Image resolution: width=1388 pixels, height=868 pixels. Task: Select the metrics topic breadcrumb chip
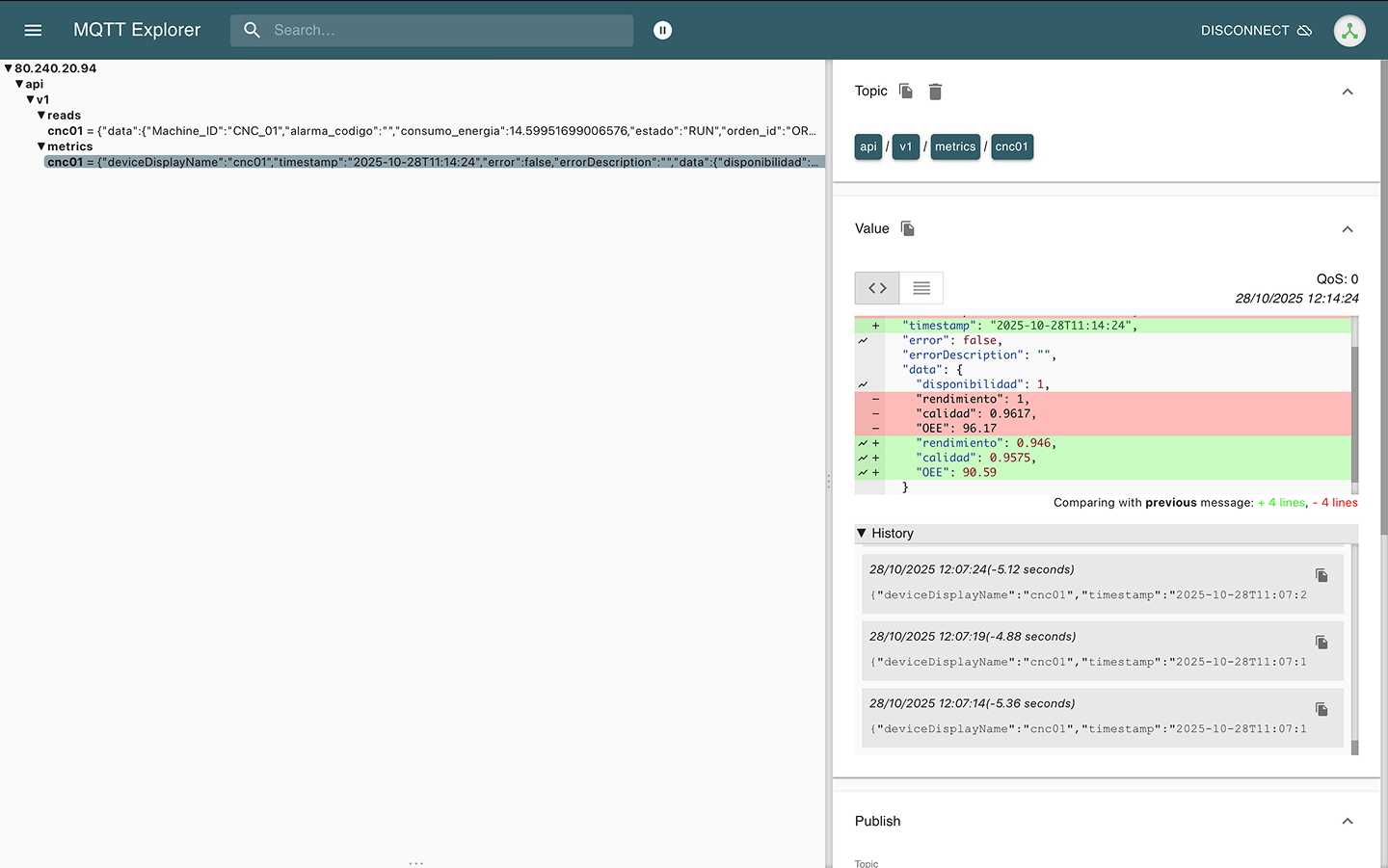pyautogui.click(x=954, y=146)
